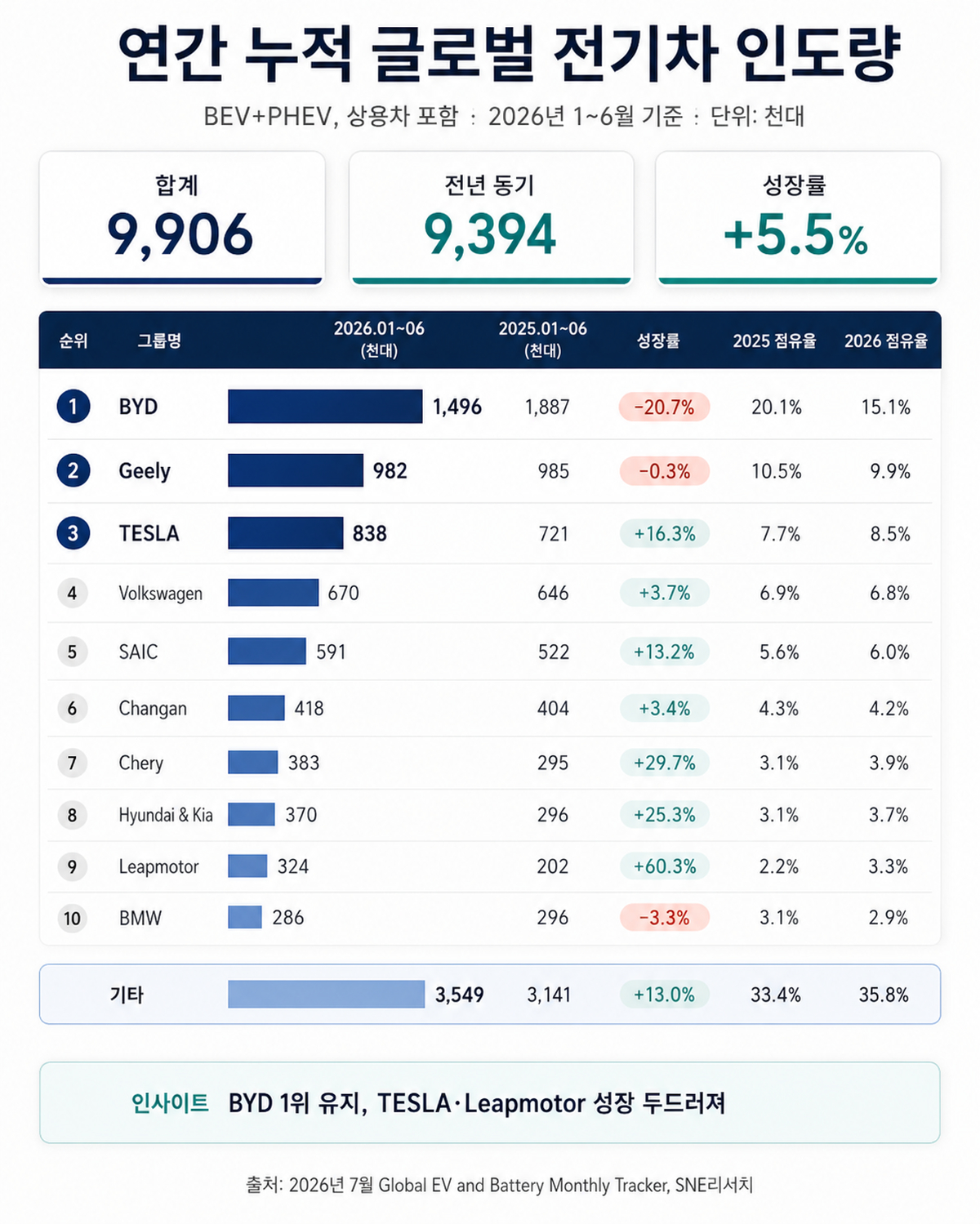
Task: Click the +25.3% growth pill for Hyundai & Kia
Action: [x=664, y=815]
